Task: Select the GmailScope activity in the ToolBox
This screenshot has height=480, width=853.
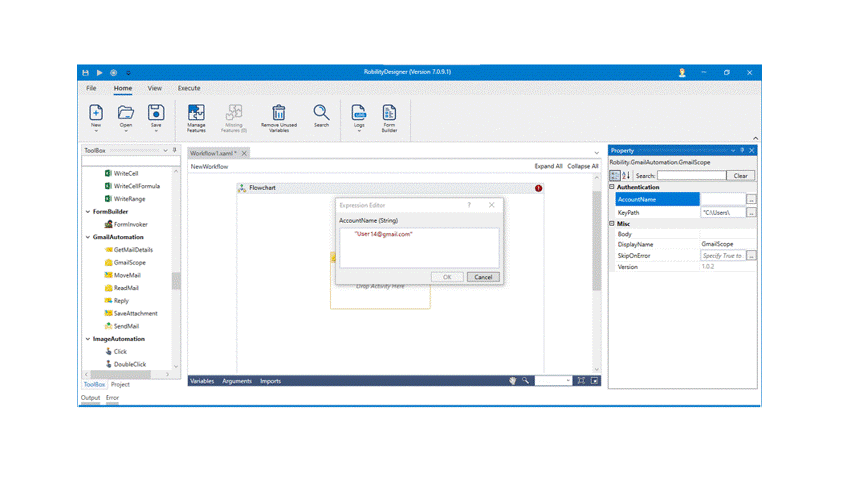Action: (x=129, y=262)
